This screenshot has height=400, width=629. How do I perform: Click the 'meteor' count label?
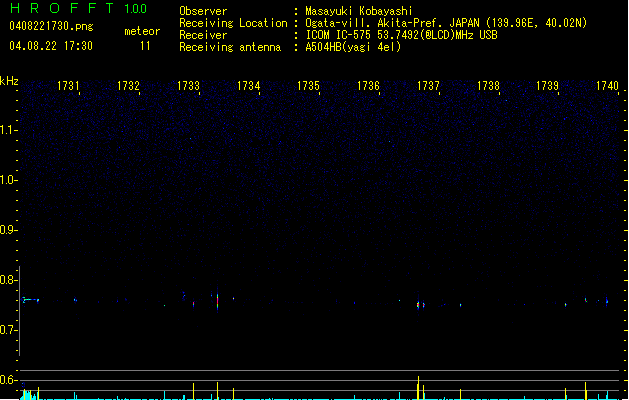(142, 31)
